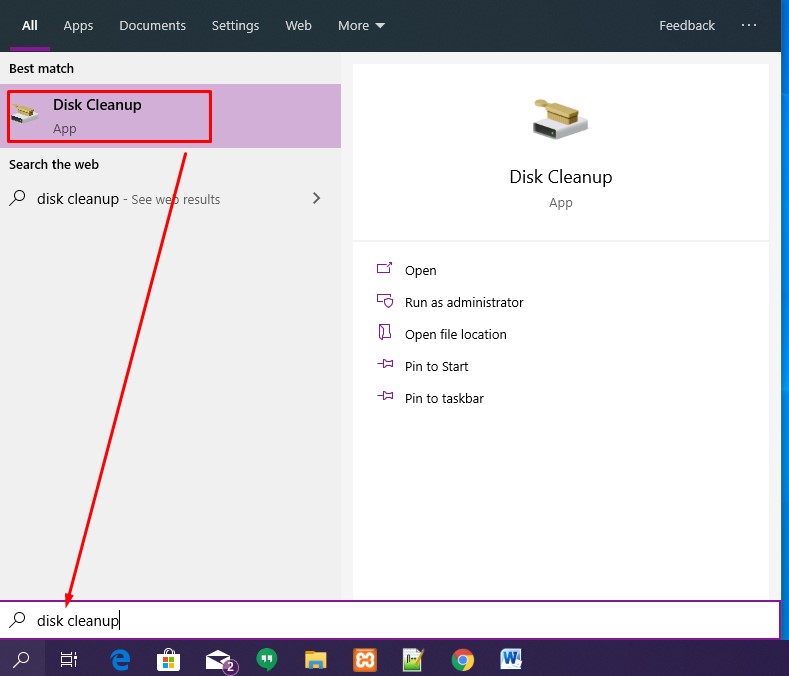Launch Microsoft Edge from the taskbar

point(120,659)
